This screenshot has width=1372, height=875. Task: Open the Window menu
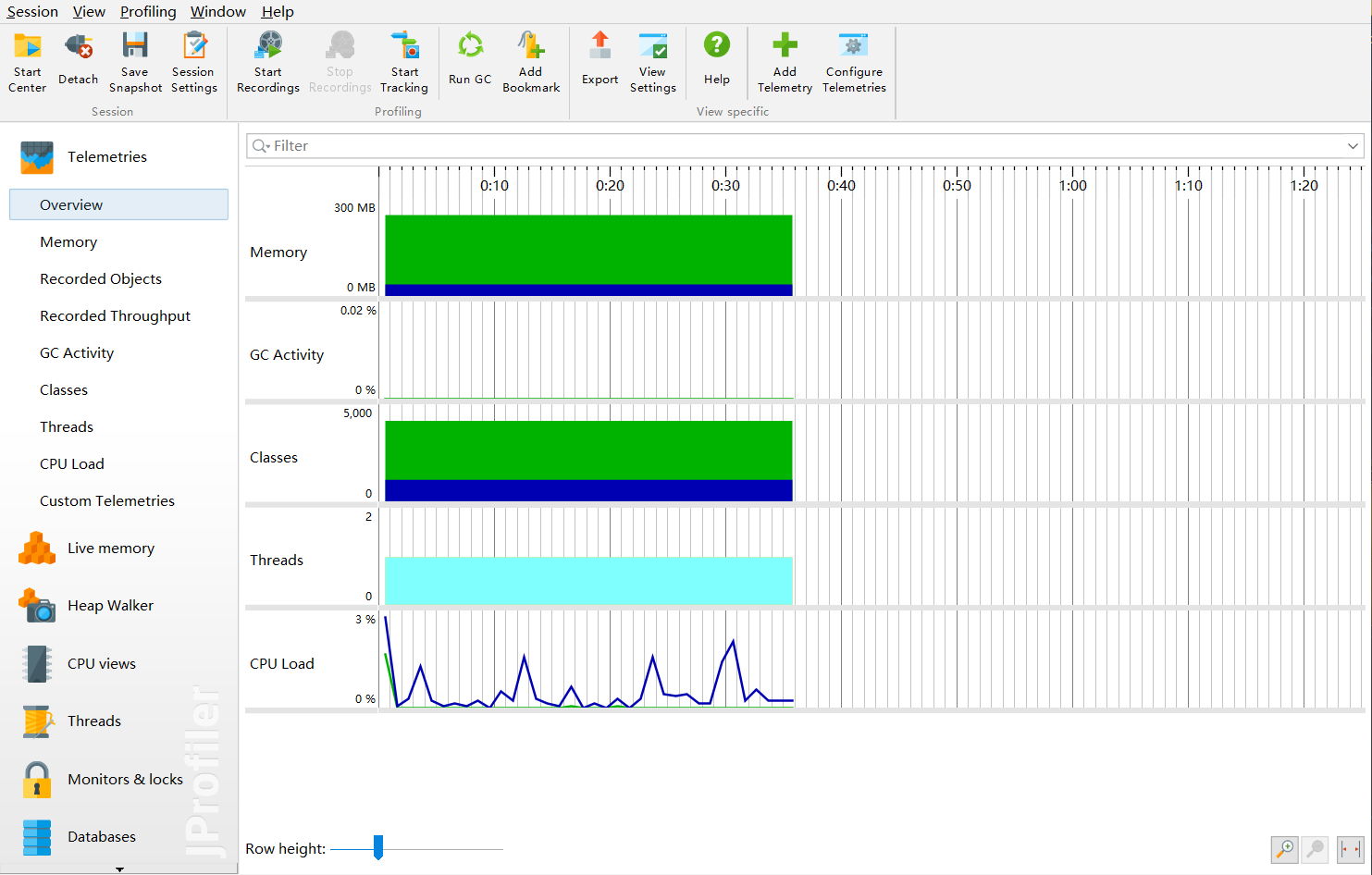[218, 12]
